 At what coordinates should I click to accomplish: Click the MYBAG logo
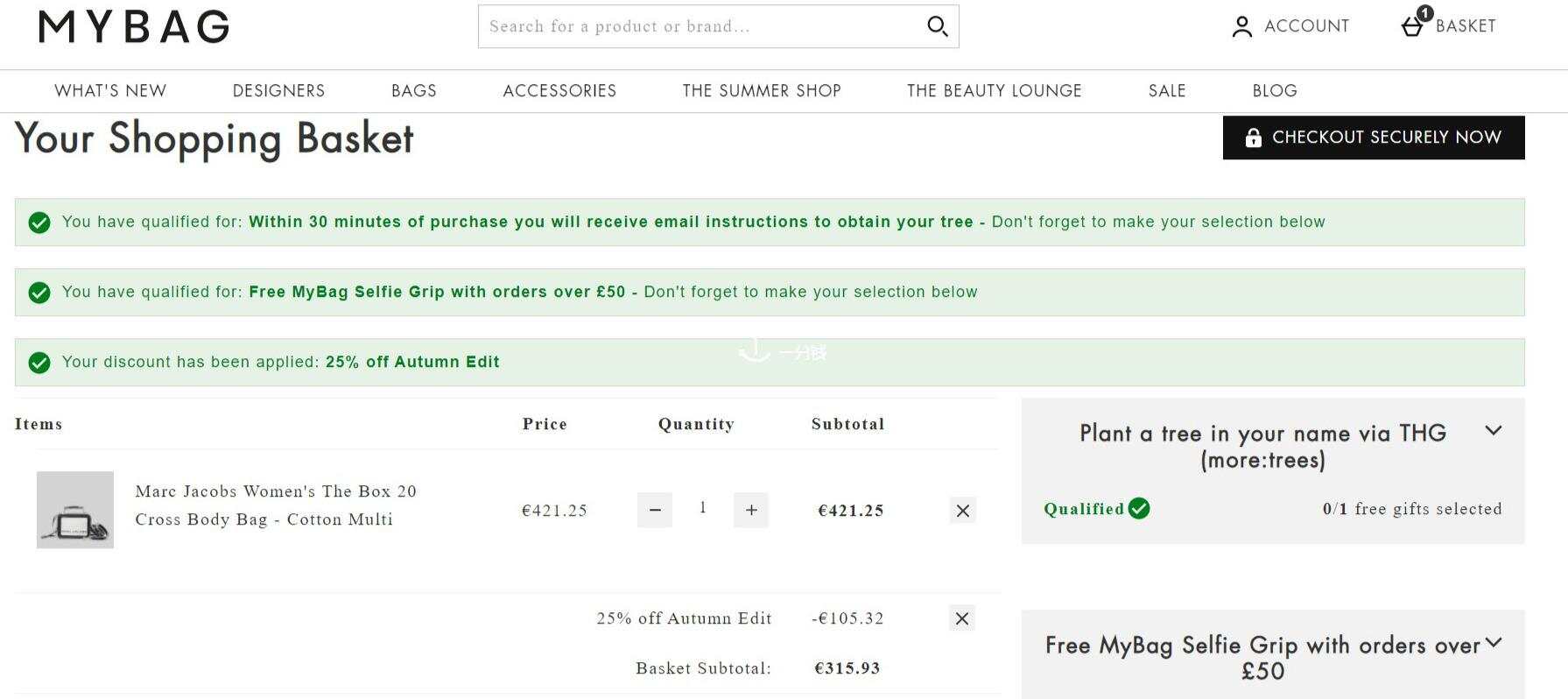tap(134, 26)
